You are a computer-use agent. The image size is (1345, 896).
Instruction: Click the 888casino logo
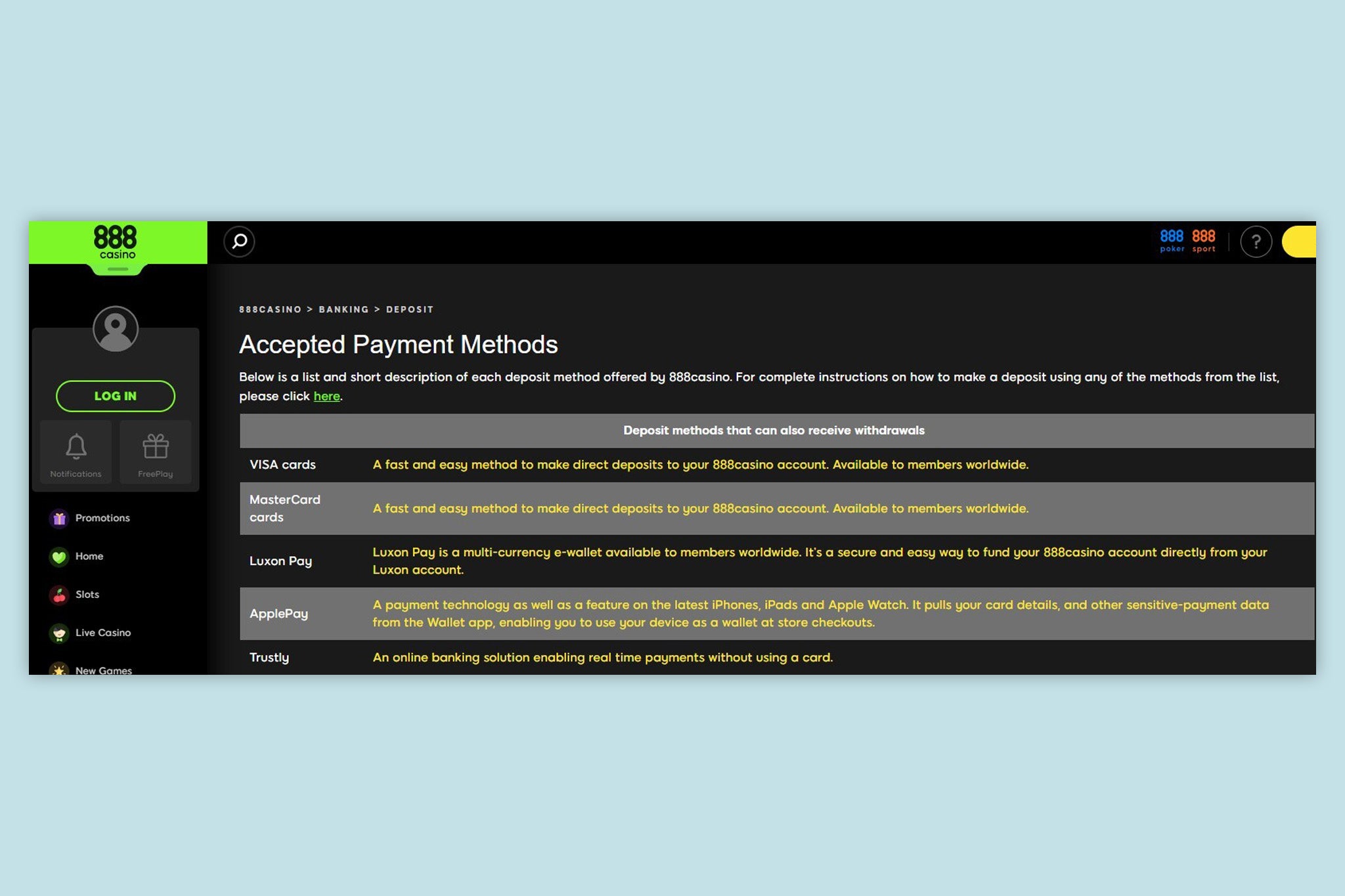coord(117,242)
